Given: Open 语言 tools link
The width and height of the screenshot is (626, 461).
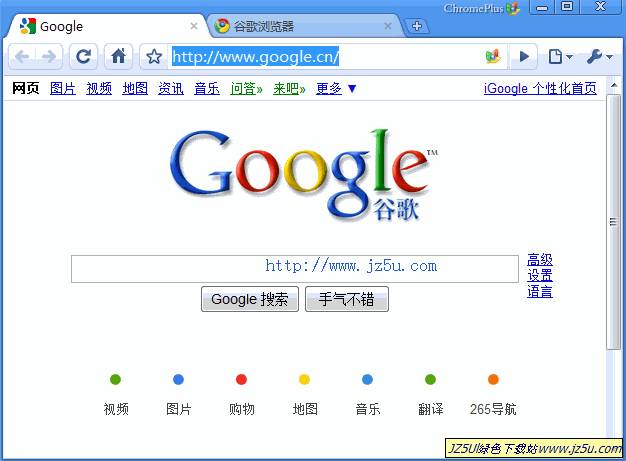Looking at the screenshot, I should pos(540,291).
